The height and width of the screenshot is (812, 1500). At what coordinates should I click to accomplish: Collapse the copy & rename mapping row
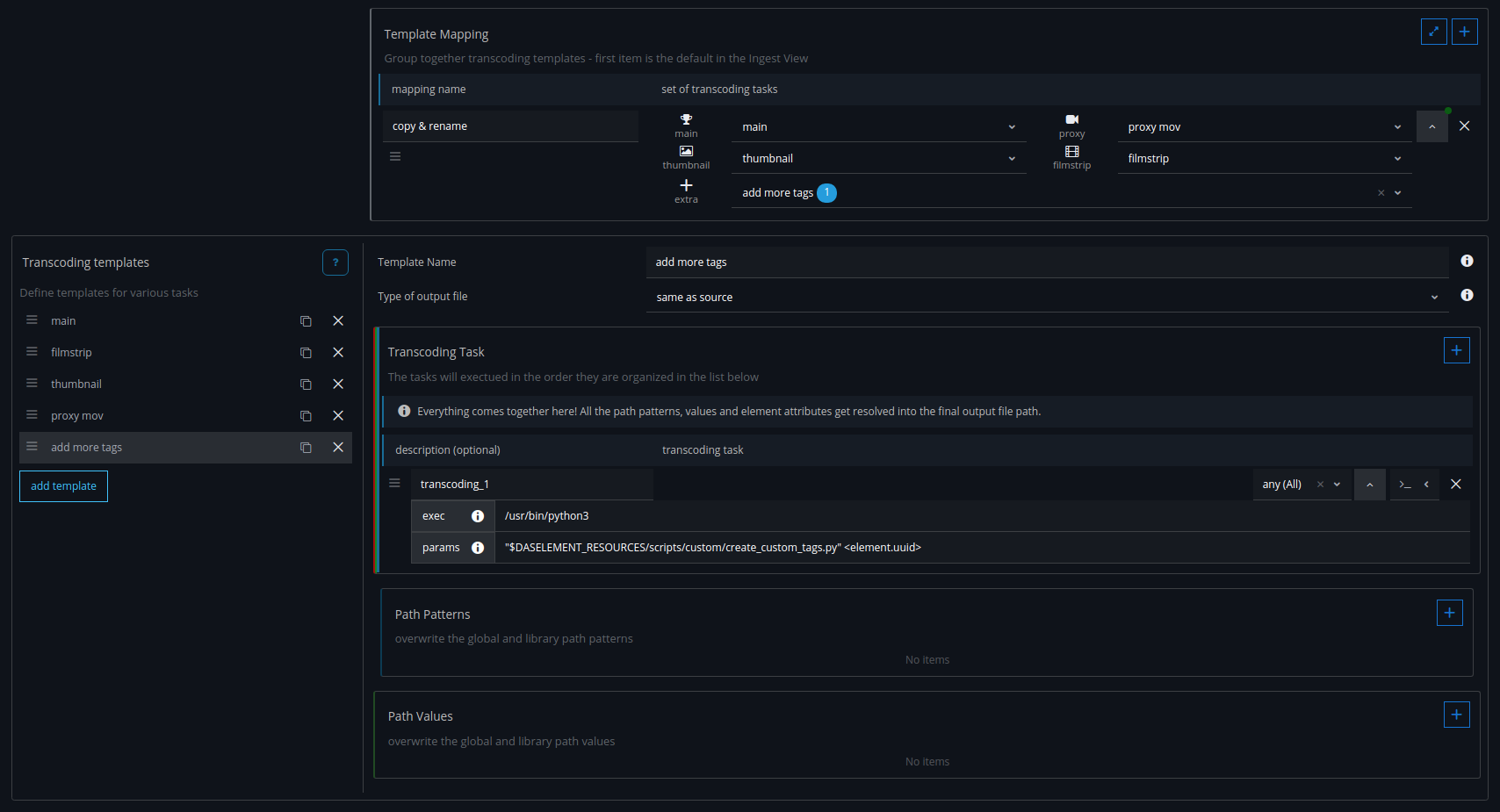[1431, 126]
